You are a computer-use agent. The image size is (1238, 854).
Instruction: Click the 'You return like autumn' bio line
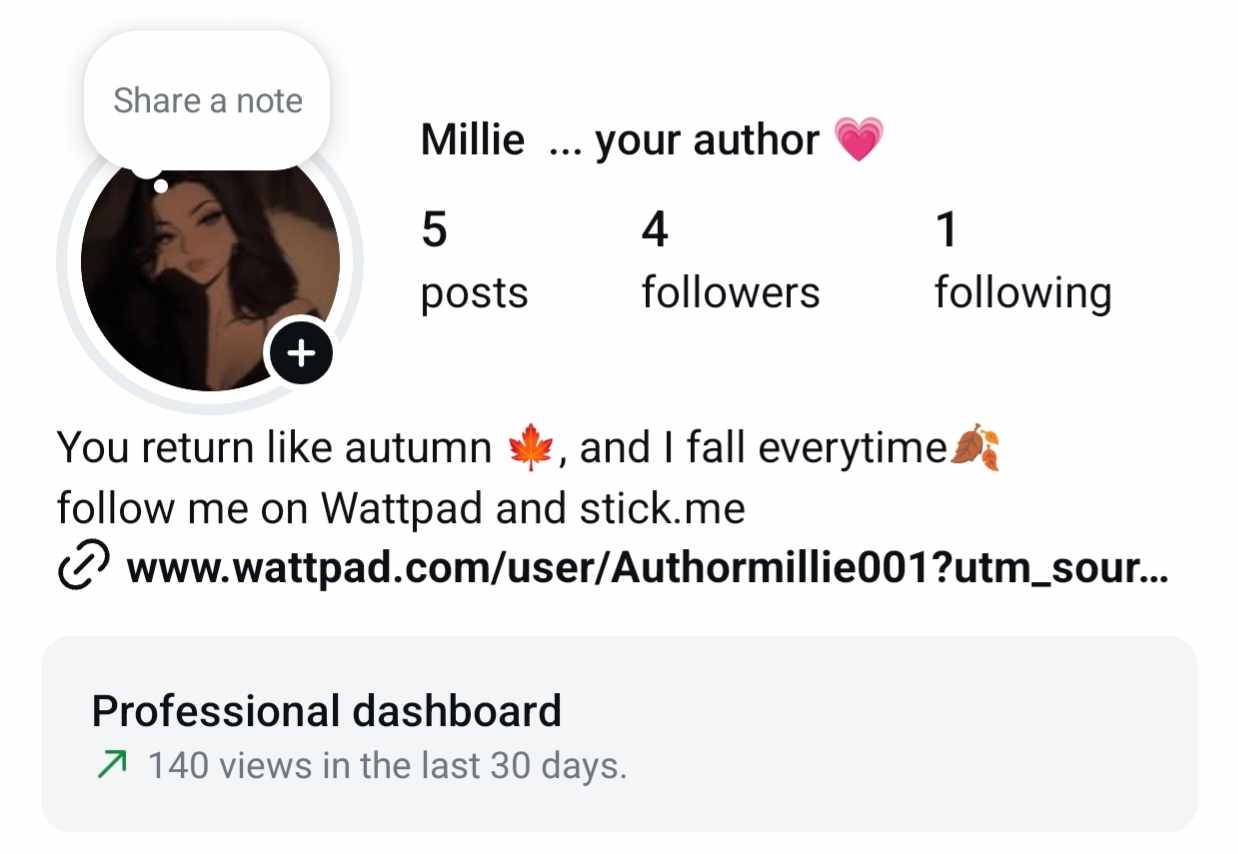tap(528, 449)
